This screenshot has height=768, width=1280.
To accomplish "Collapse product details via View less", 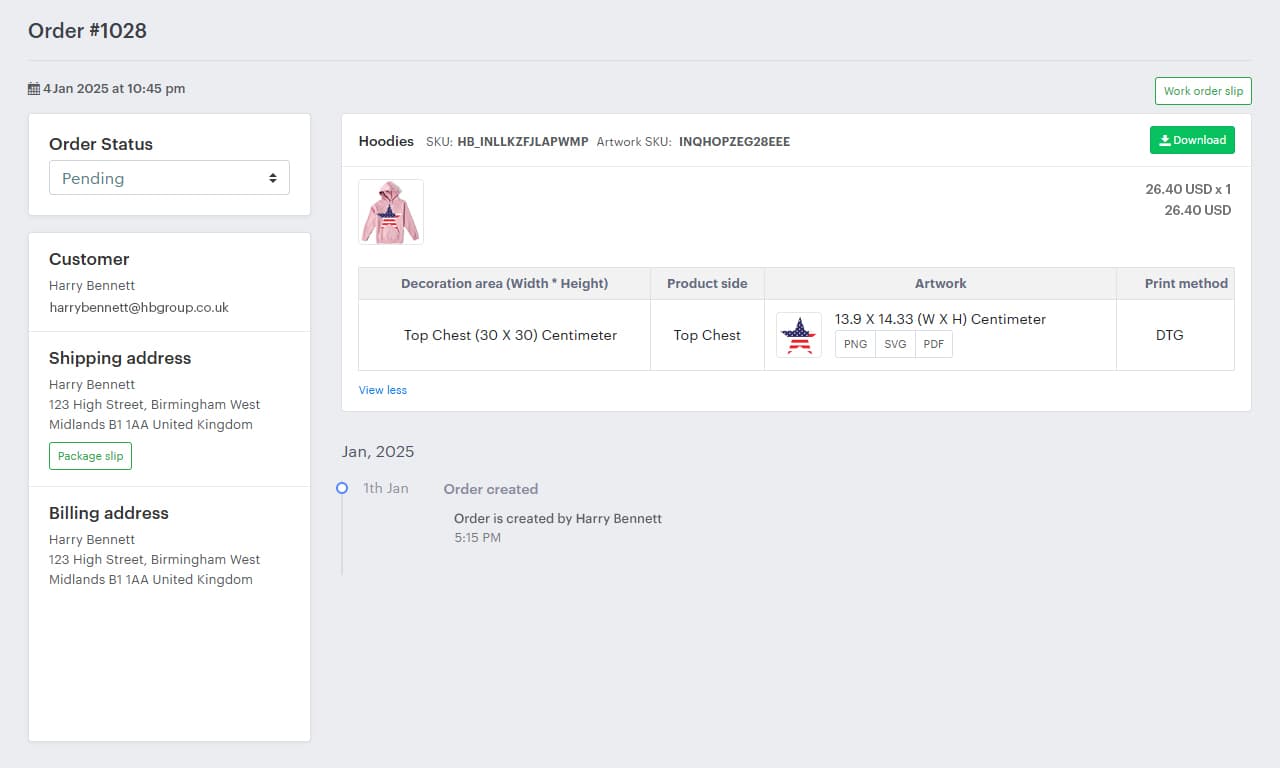I will pyautogui.click(x=382, y=390).
